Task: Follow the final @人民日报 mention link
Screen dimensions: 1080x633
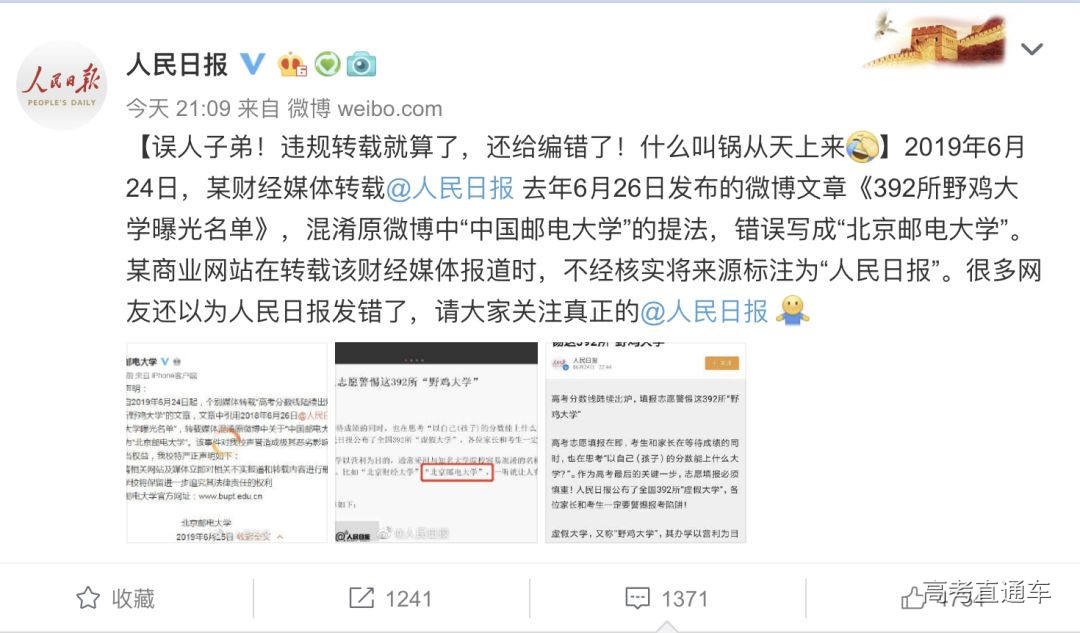Action: point(704,311)
